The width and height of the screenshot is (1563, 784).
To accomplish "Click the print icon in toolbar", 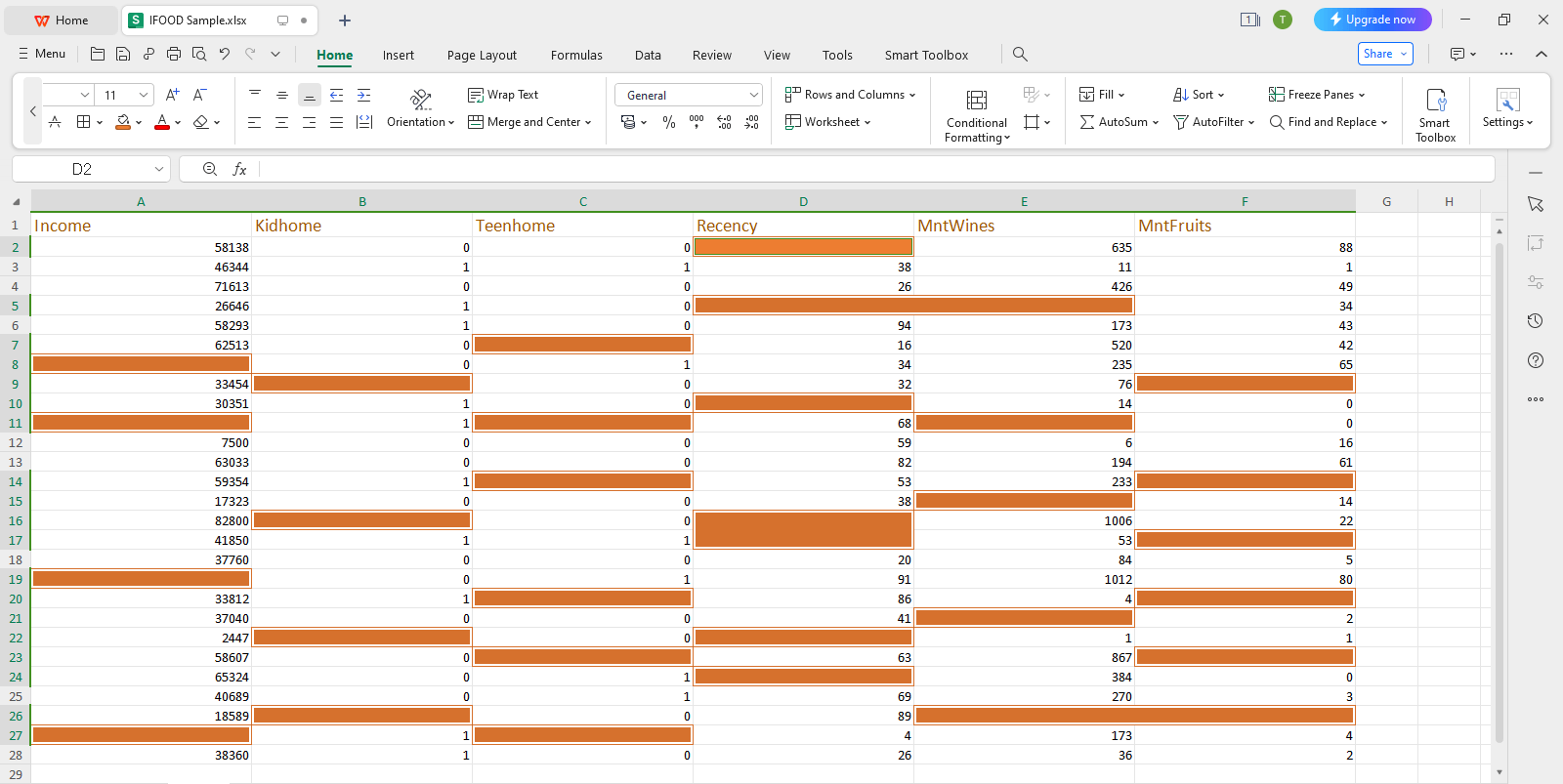I will (x=174, y=54).
